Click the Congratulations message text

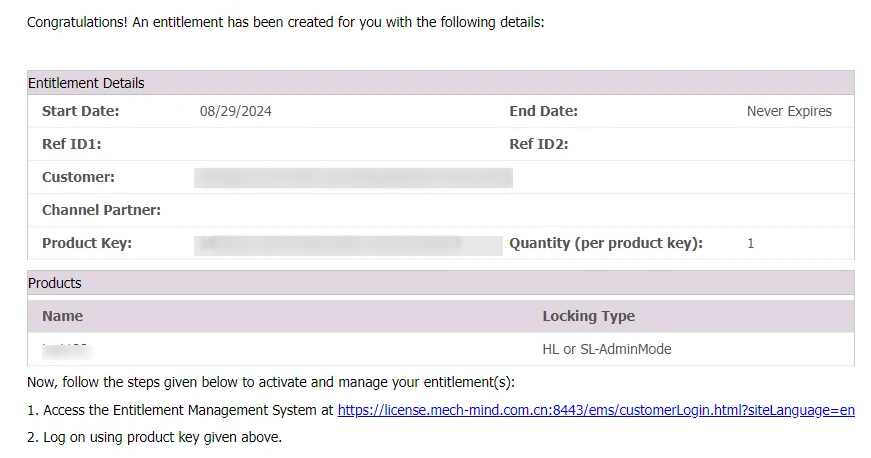(x=285, y=21)
